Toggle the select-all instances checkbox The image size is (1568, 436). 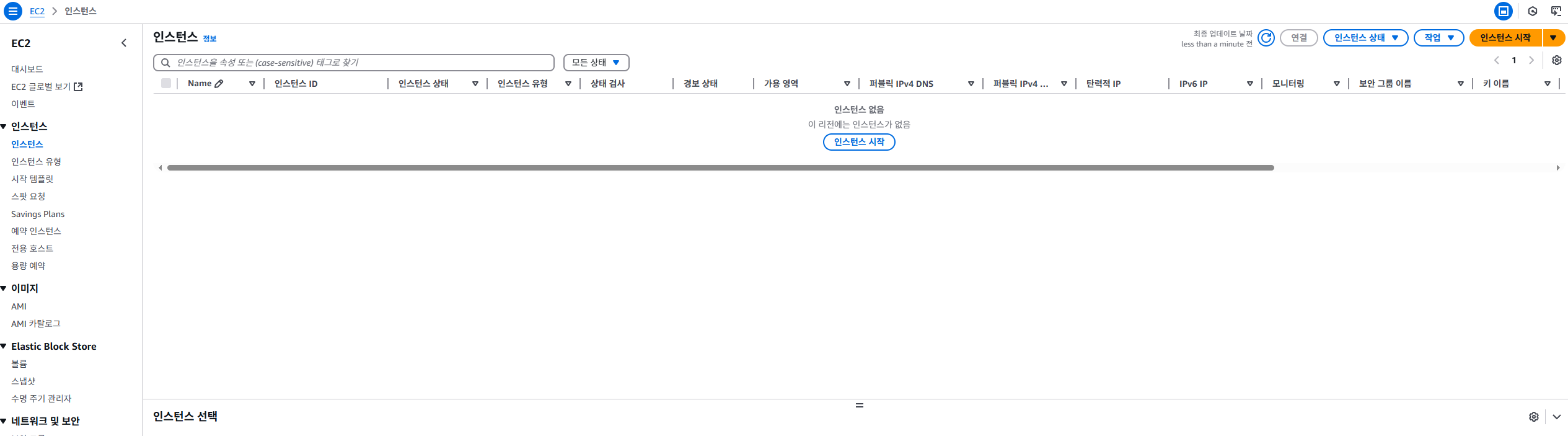coord(166,83)
